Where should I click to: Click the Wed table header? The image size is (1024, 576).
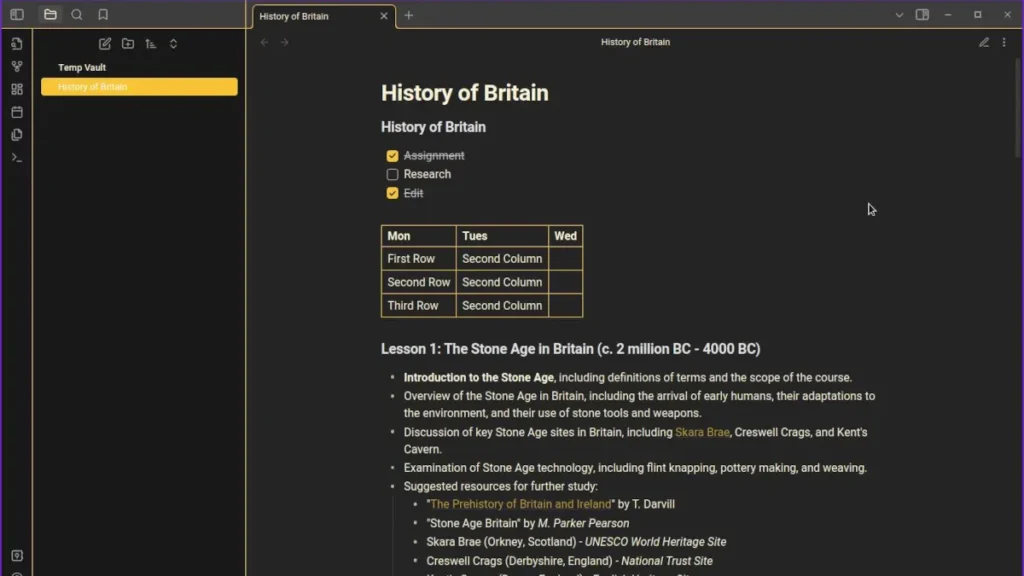566,236
